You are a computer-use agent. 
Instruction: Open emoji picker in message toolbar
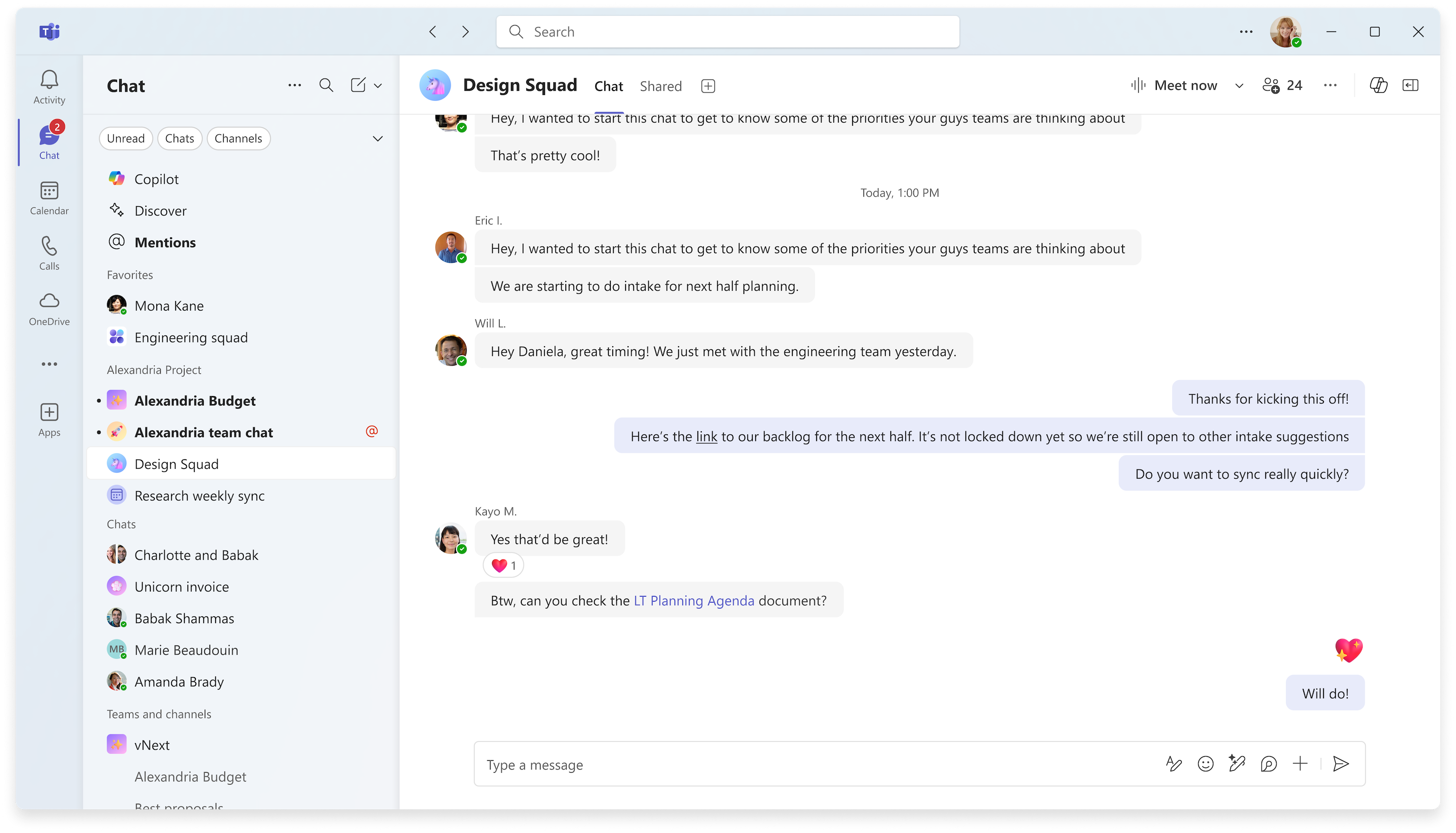click(x=1205, y=764)
